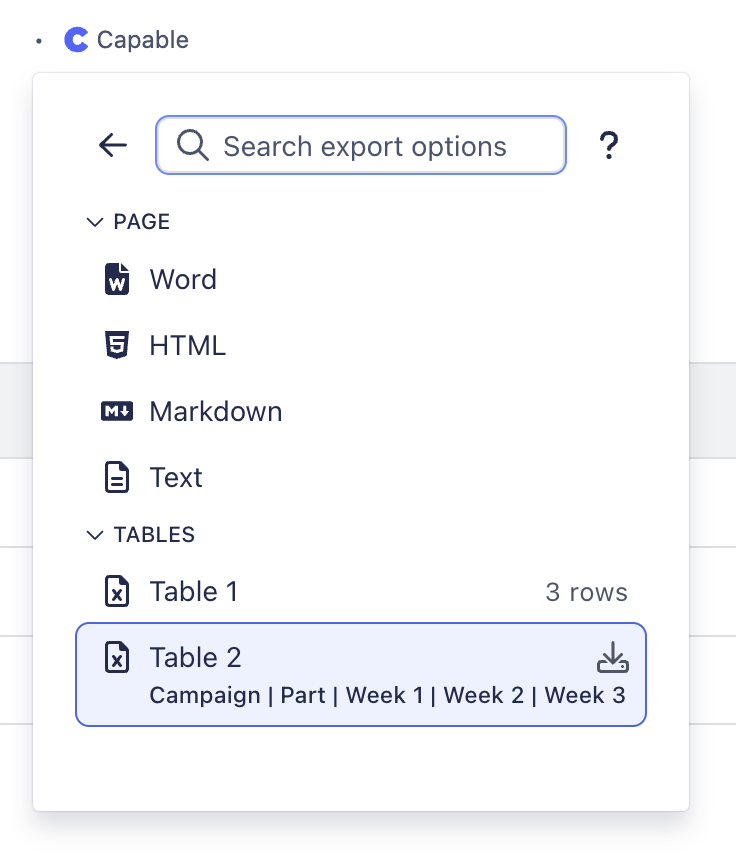The height and width of the screenshot is (856, 736).
Task: Click the magnifying glass search icon
Action: coord(192,146)
